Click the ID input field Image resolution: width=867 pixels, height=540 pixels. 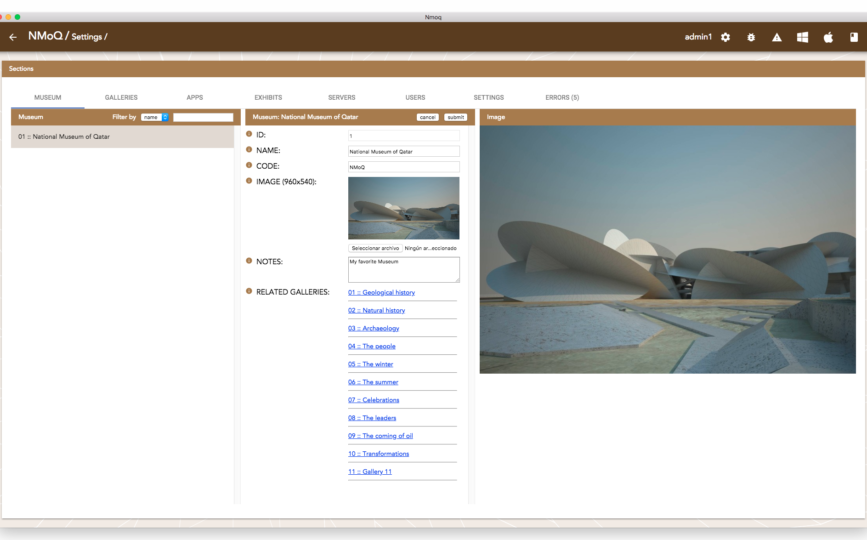(x=404, y=135)
